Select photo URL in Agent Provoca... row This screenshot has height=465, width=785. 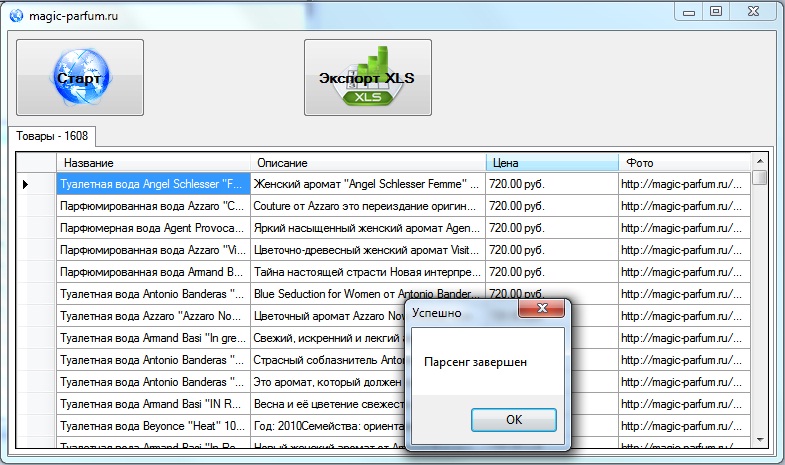684,228
